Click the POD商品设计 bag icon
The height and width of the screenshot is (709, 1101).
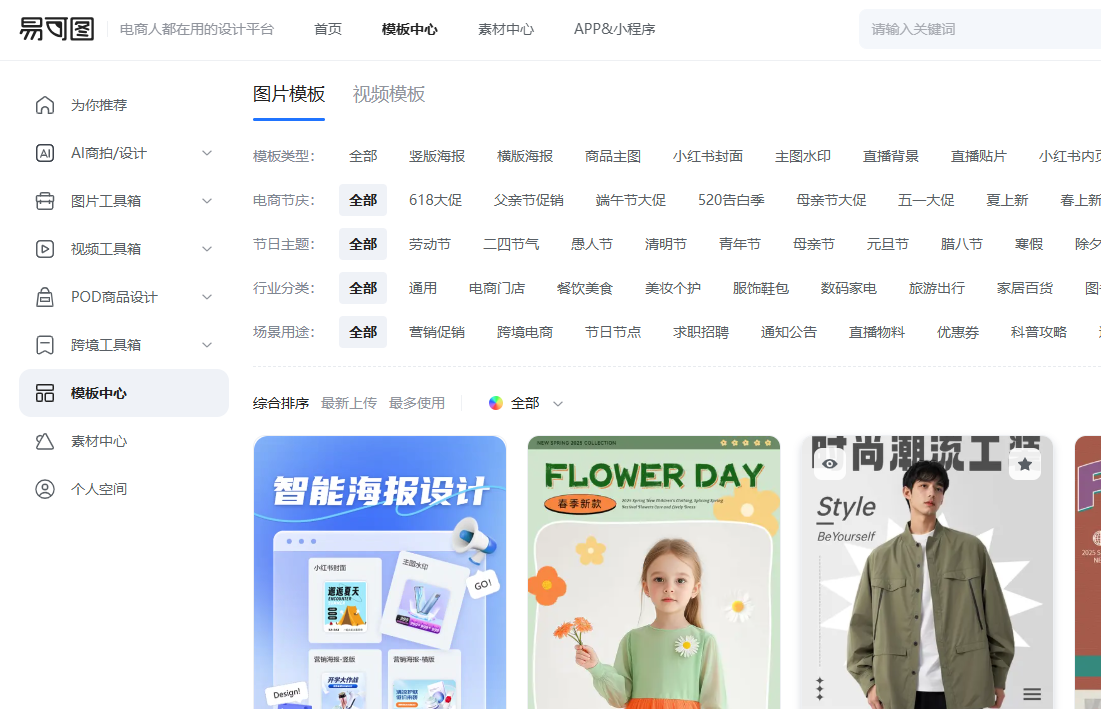point(45,297)
